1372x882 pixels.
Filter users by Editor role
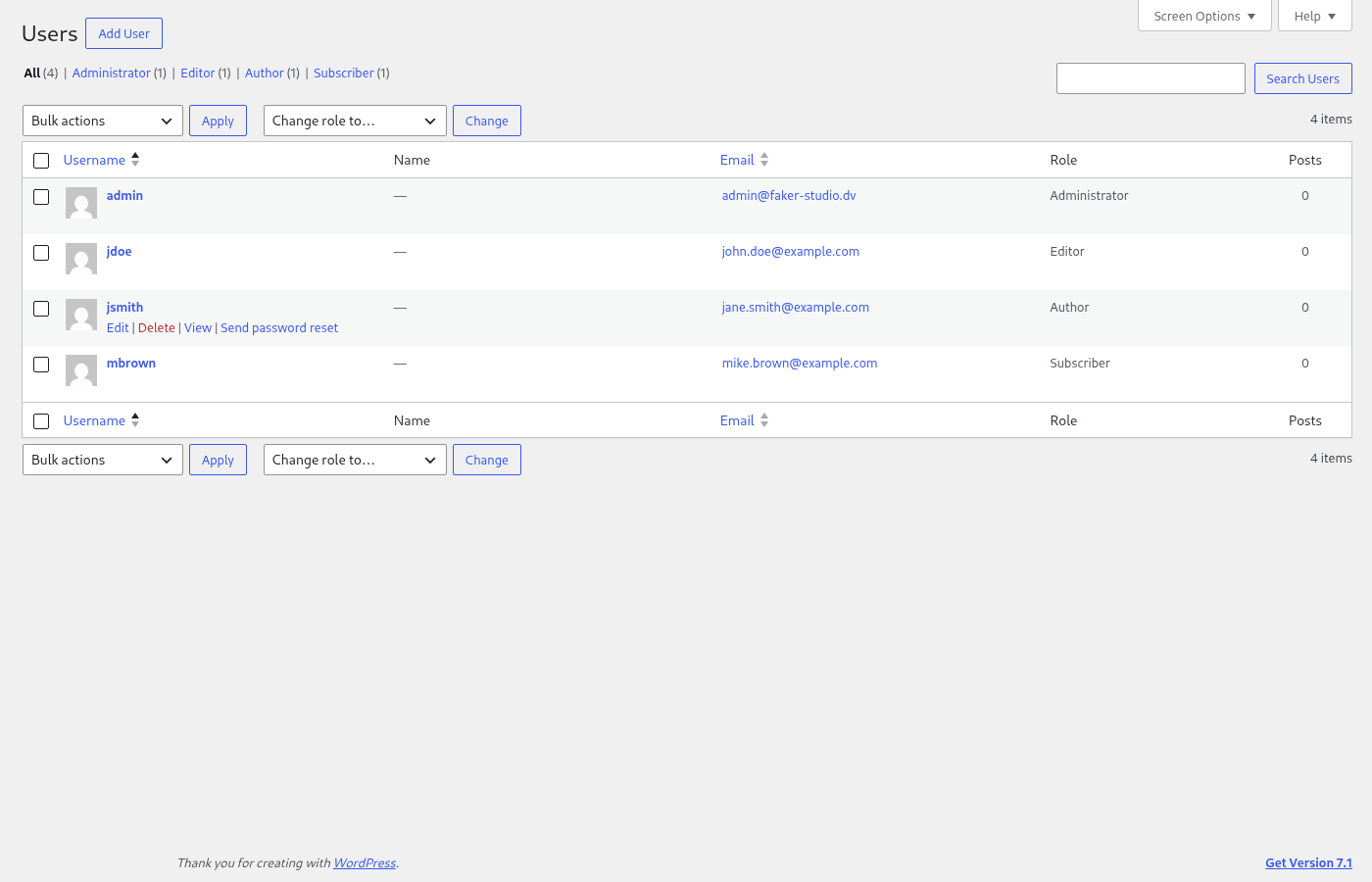click(198, 73)
